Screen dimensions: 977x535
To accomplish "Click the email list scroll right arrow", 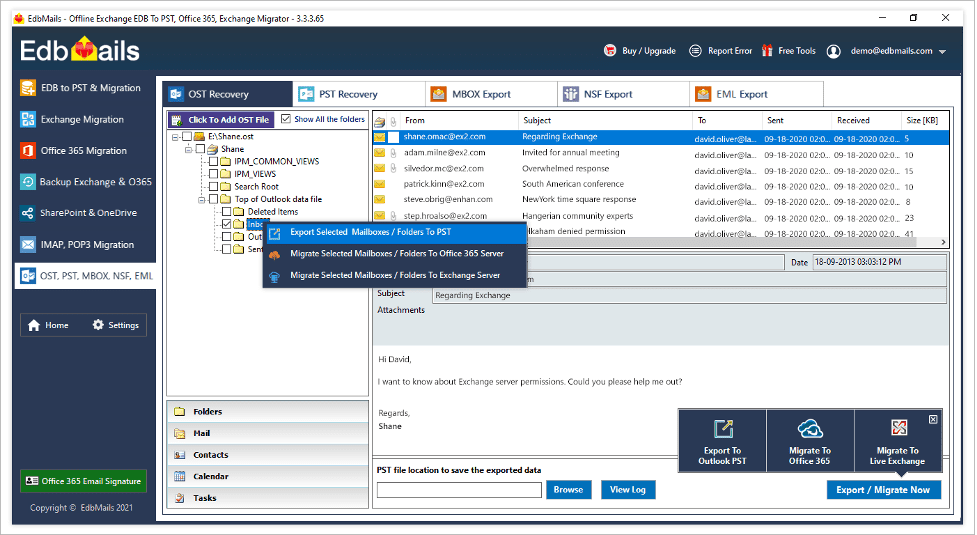I will point(943,242).
